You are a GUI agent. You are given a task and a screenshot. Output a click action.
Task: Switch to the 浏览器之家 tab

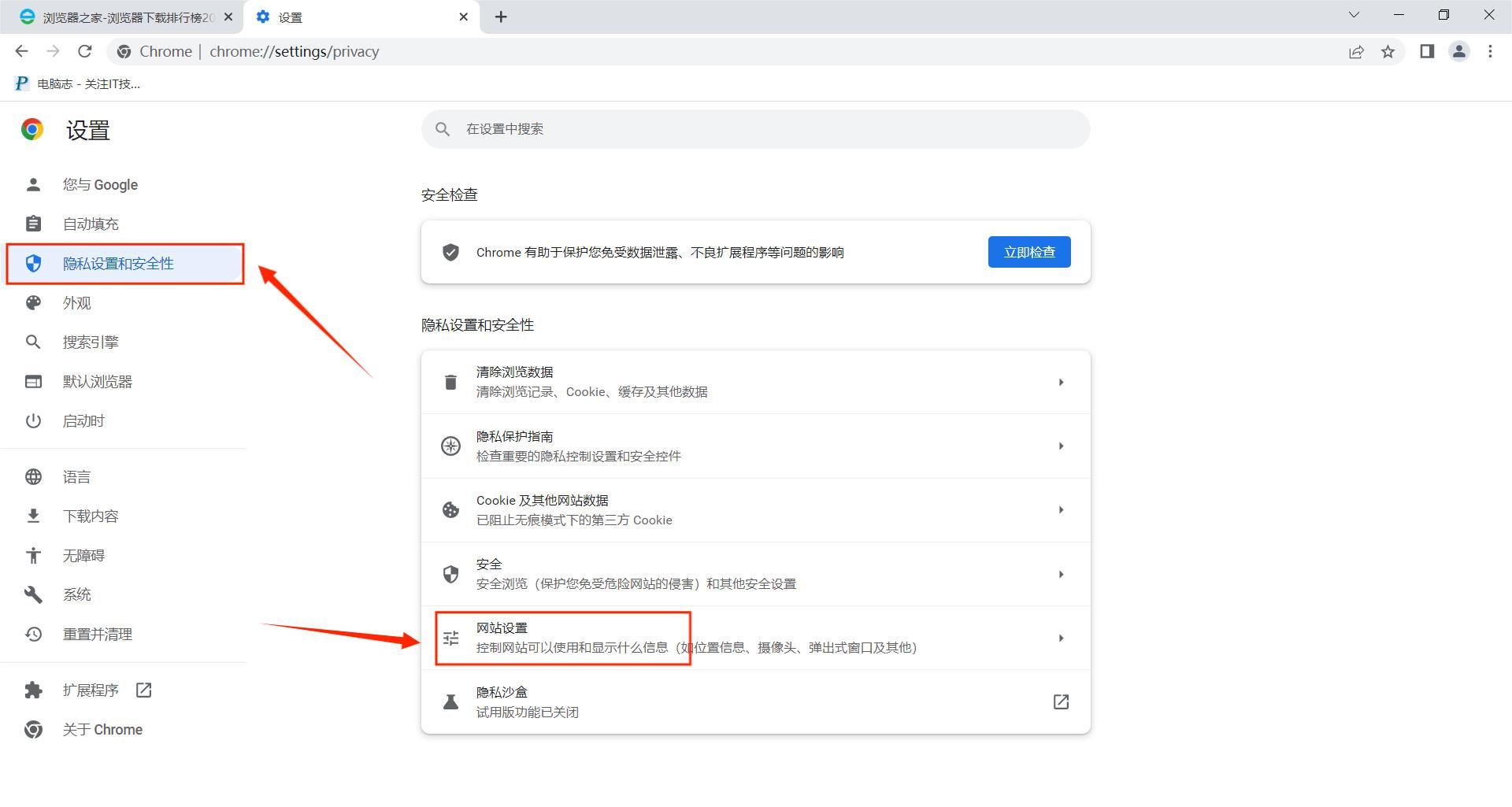[122, 17]
